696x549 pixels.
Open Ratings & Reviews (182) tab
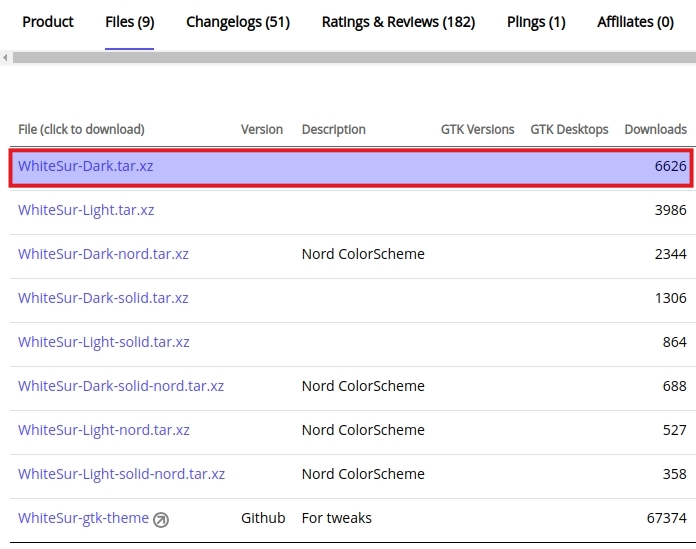coord(398,22)
